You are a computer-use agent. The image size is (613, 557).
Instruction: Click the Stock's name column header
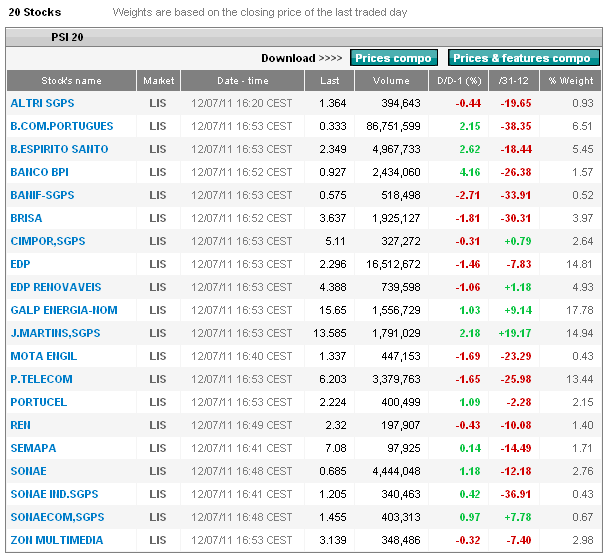[71, 81]
